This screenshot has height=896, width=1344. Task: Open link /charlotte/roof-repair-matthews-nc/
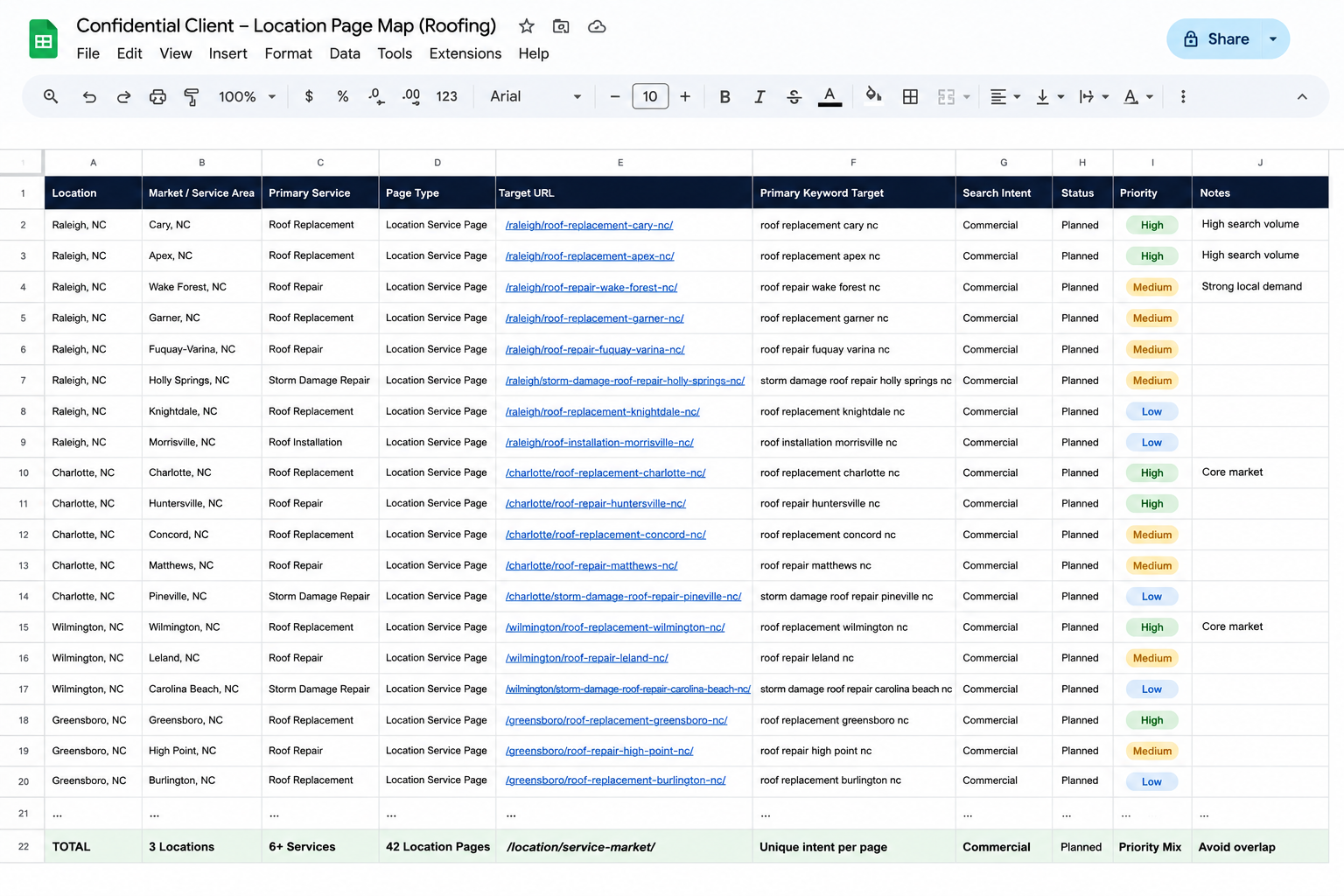591,565
